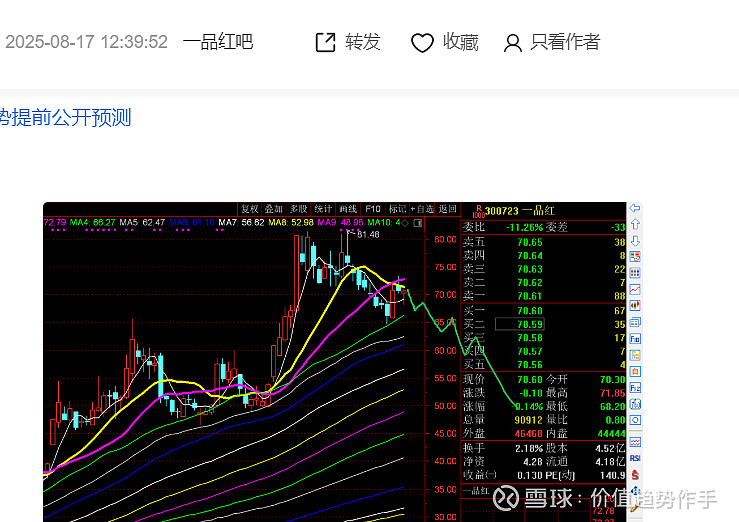The height and width of the screenshot is (522, 739).
Task: Open the F10 info icon in sidebar
Action: point(635,339)
